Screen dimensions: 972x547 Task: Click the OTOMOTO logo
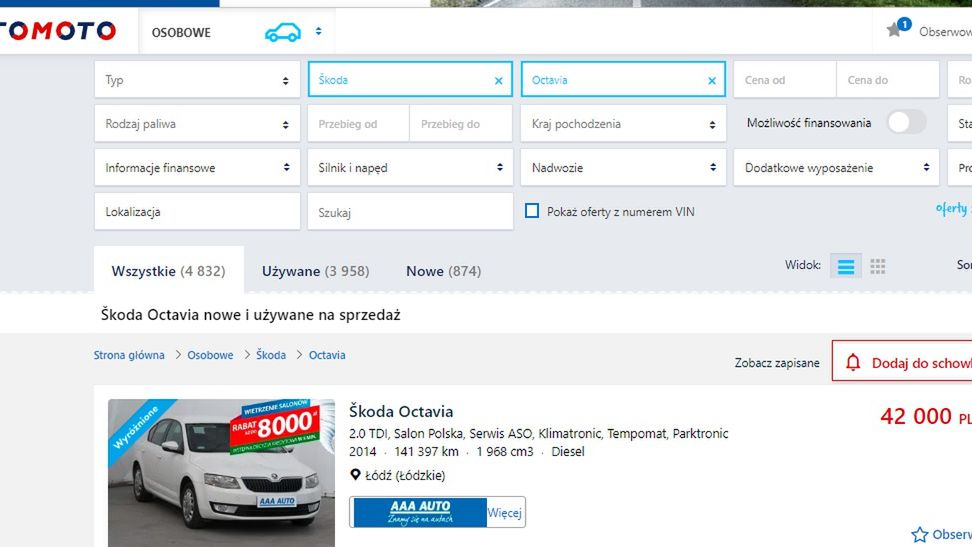58,31
